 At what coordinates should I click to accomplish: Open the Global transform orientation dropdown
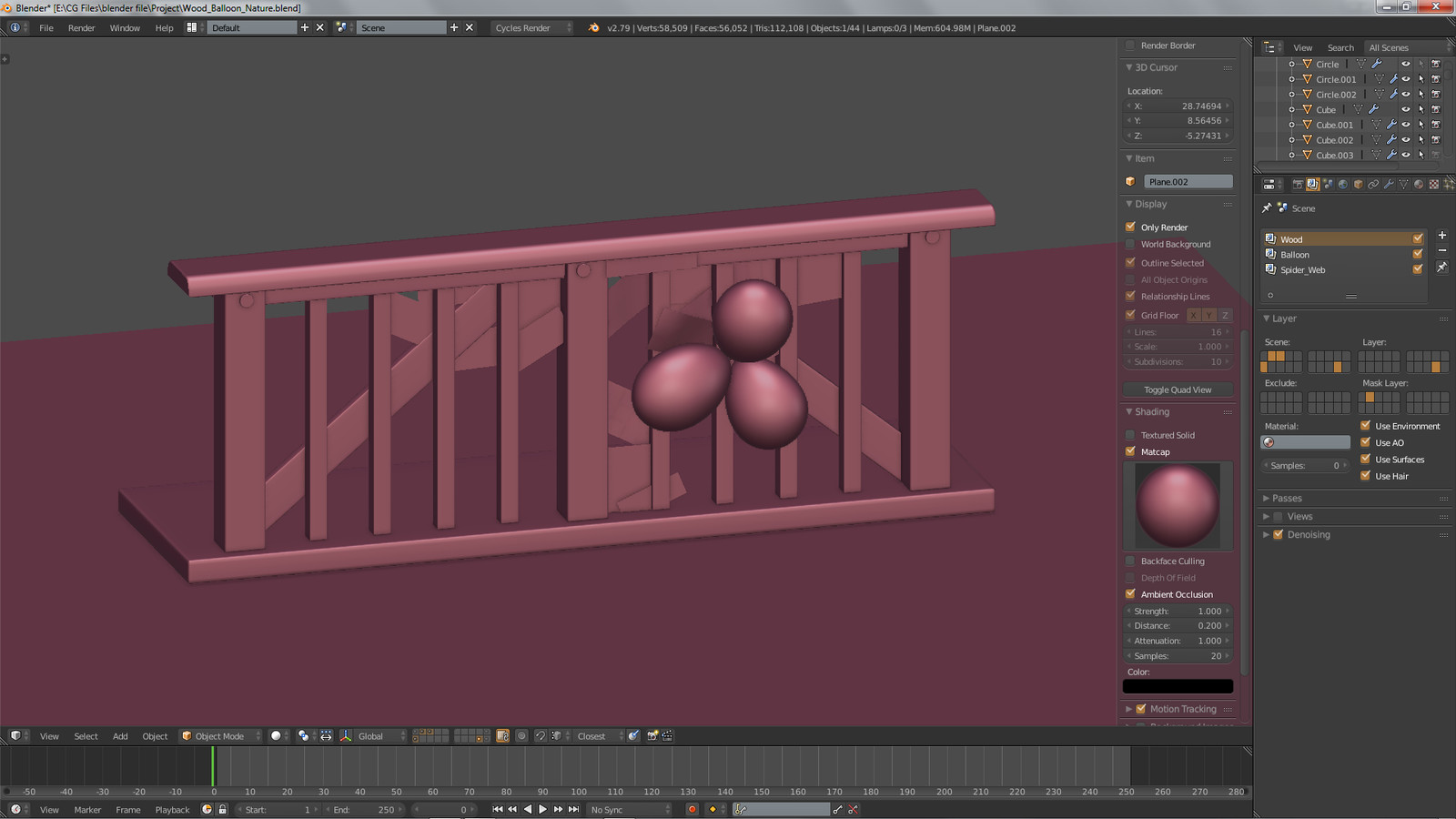379,736
